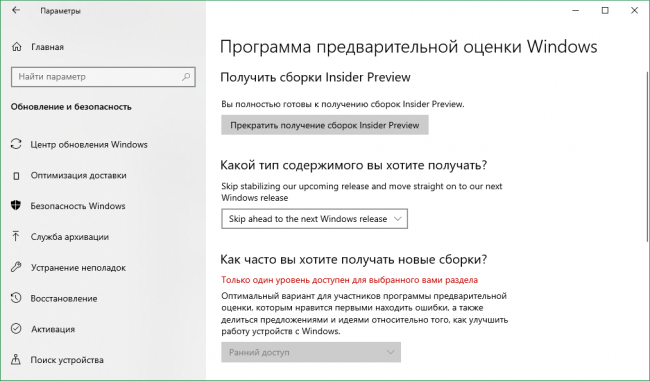Click the Backup upload arrow icon

tap(16, 236)
